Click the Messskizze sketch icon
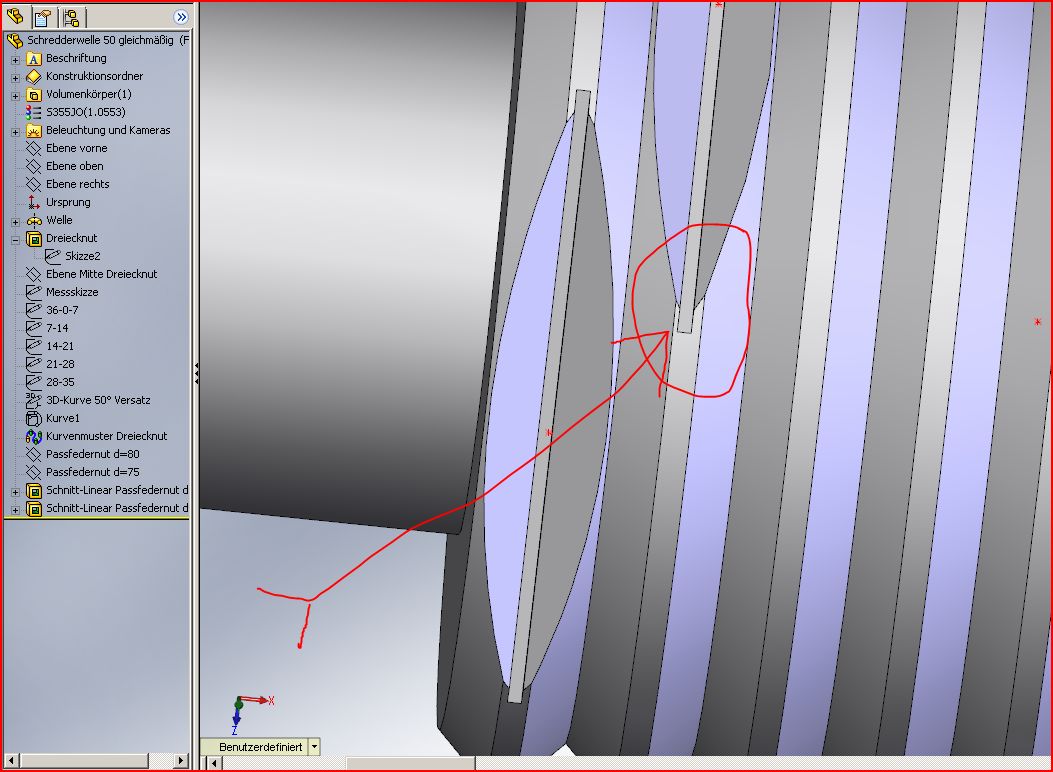 tap(34, 292)
